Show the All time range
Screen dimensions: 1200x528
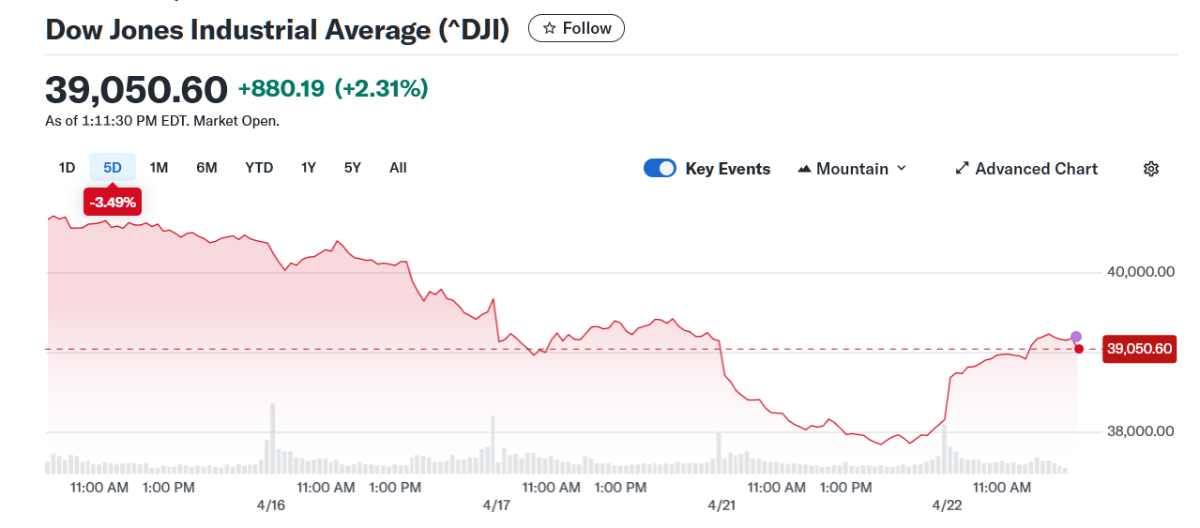coord(398,168)
